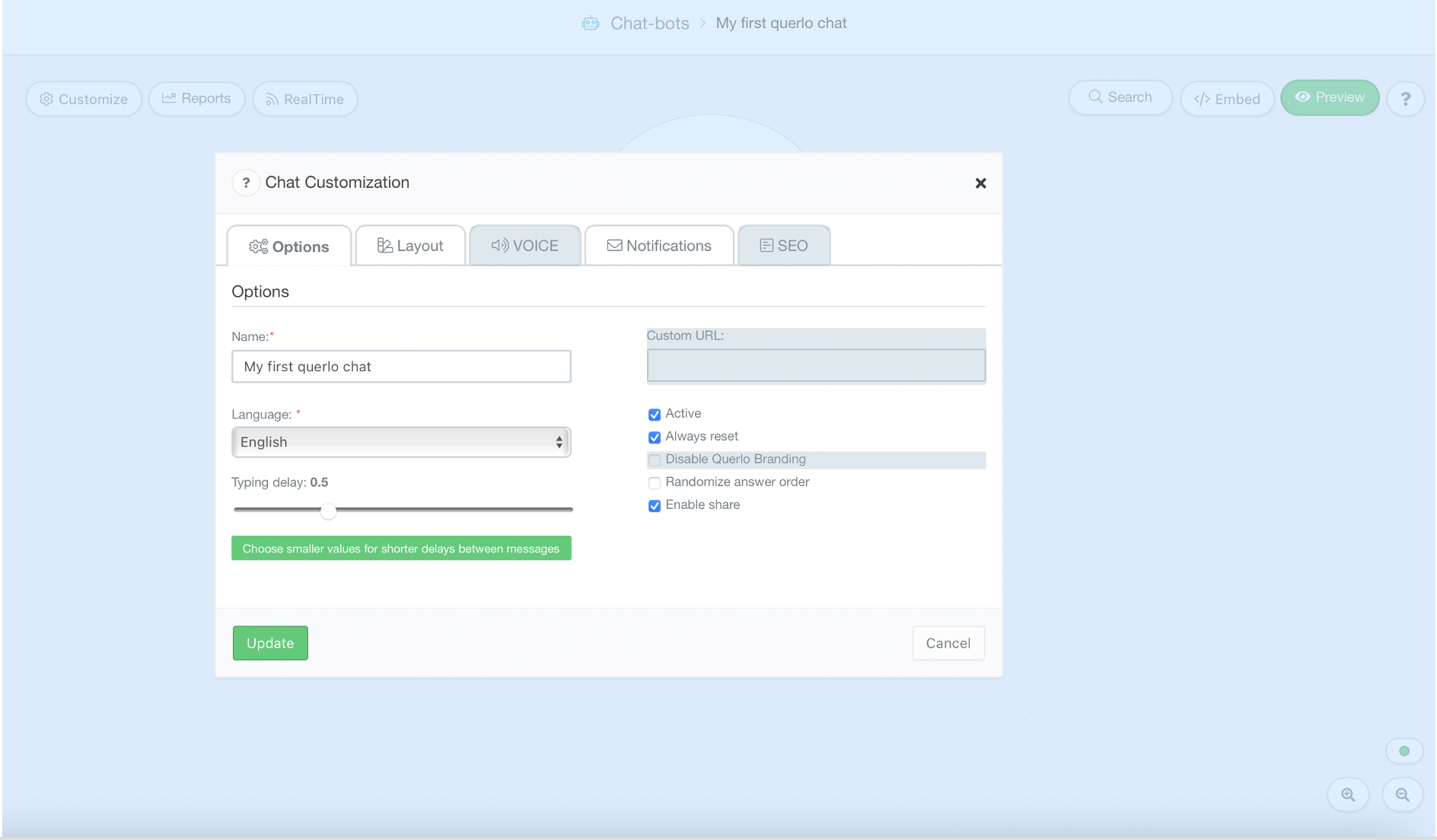Viewport: 1437px width, 840px height.
Task: Switch to the Notifications tab
Action: pyautogui.click(x=659, y=245)
